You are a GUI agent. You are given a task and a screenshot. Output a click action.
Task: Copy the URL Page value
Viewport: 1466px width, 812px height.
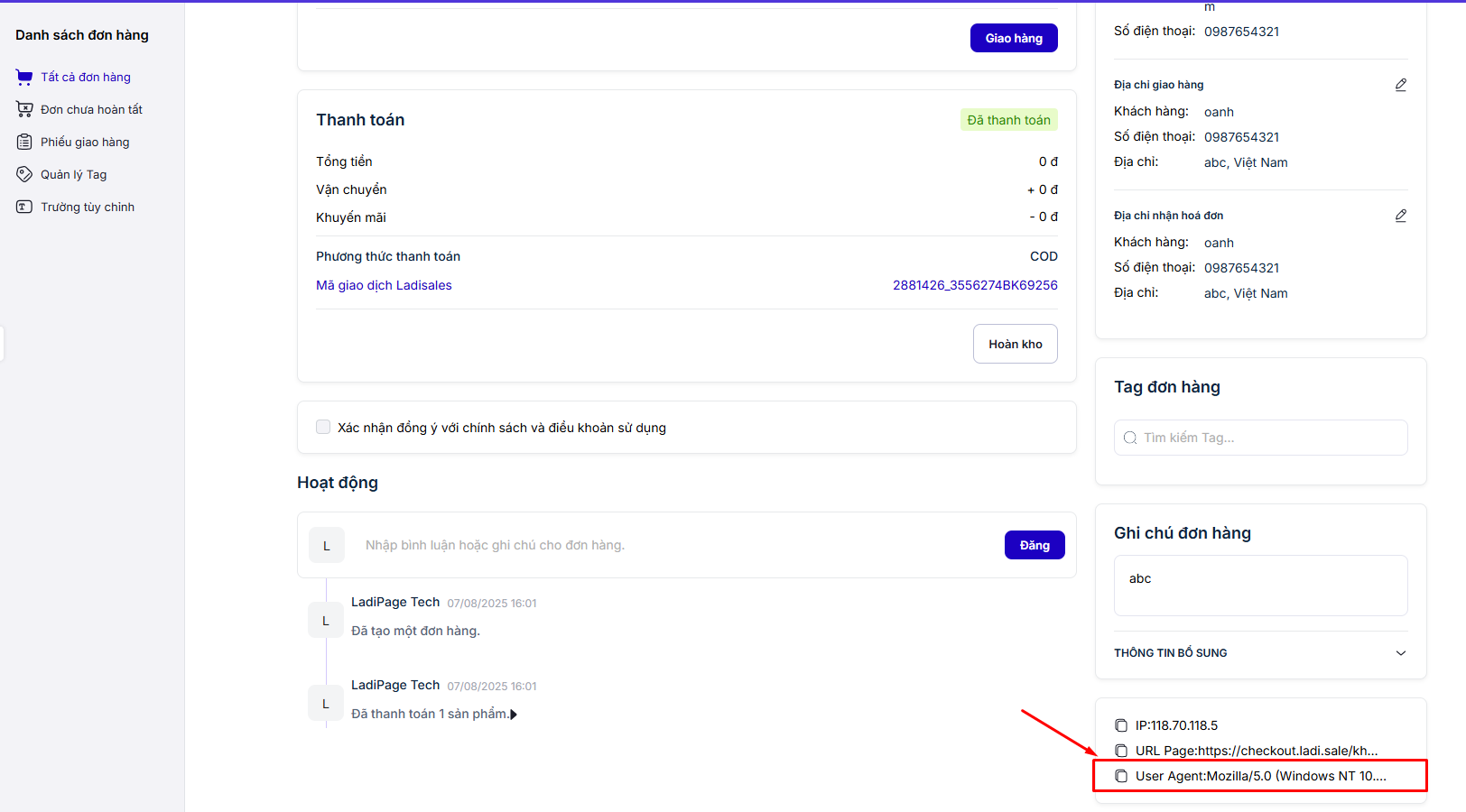1121,751
